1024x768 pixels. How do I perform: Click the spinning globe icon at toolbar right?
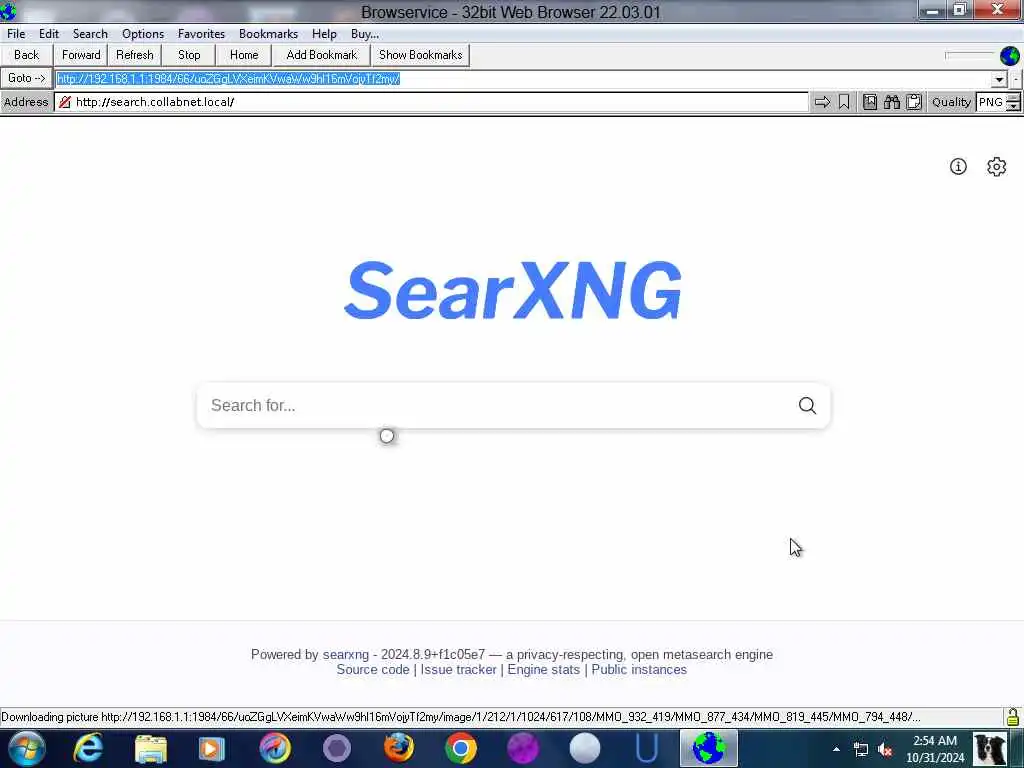(x=1010, y=56)
